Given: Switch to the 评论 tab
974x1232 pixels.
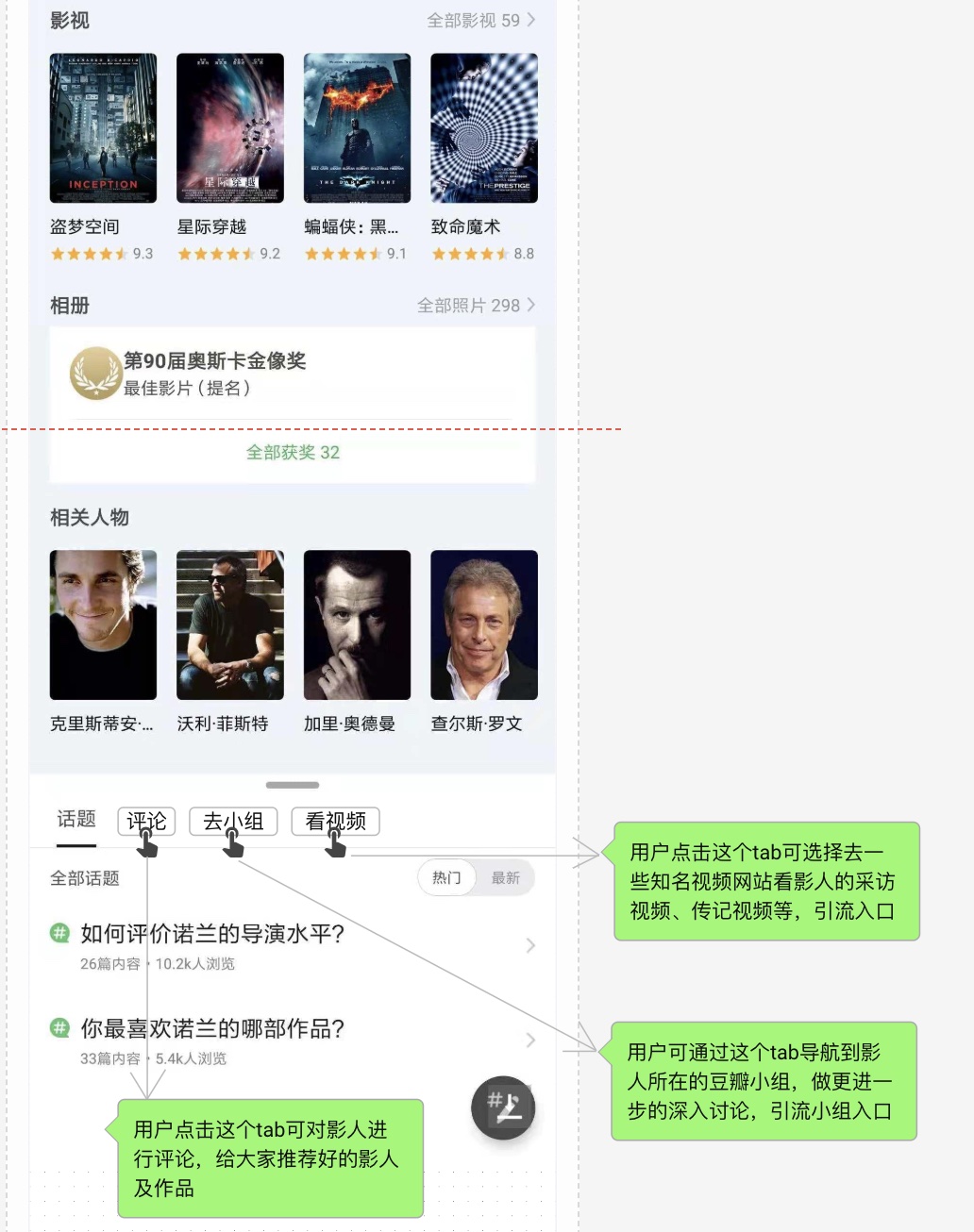Looking at the screenshot, I should click(146, 821).
